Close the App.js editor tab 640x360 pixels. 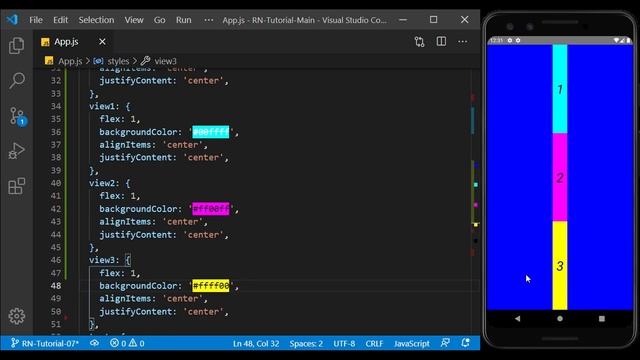[102, 42]
